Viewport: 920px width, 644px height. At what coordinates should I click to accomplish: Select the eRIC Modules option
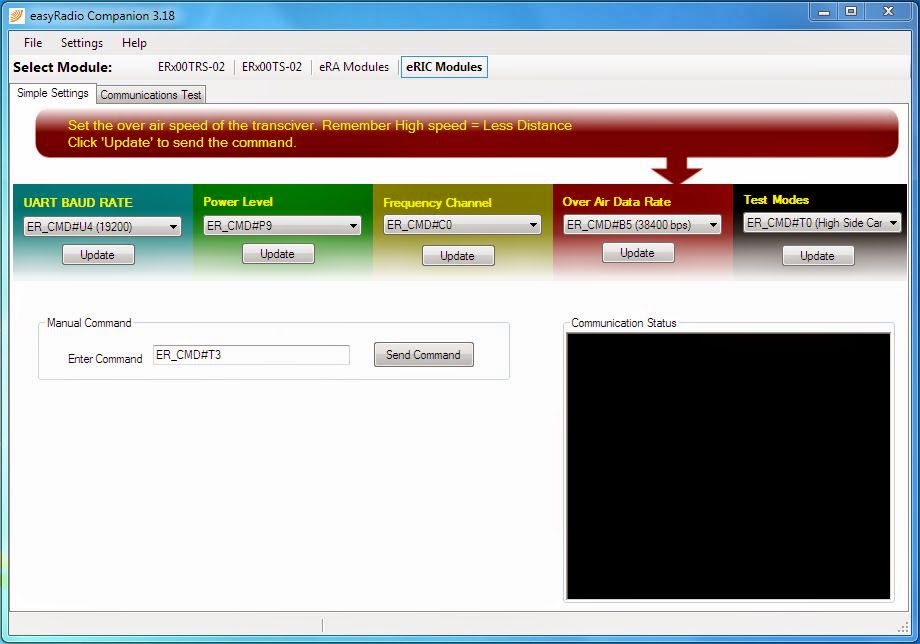point(444,67)
